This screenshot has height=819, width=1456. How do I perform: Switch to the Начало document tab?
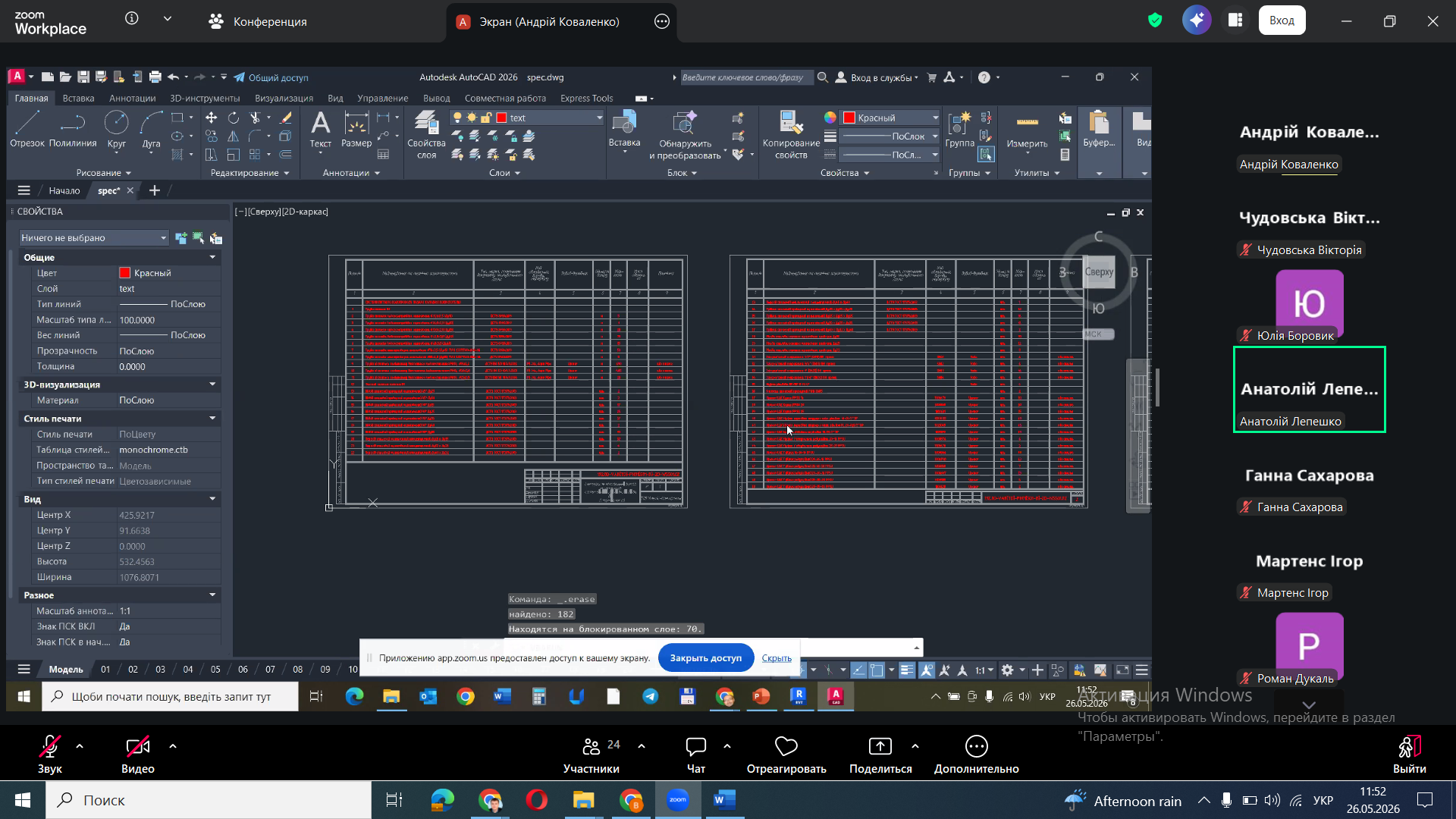(x=64, y=191)
